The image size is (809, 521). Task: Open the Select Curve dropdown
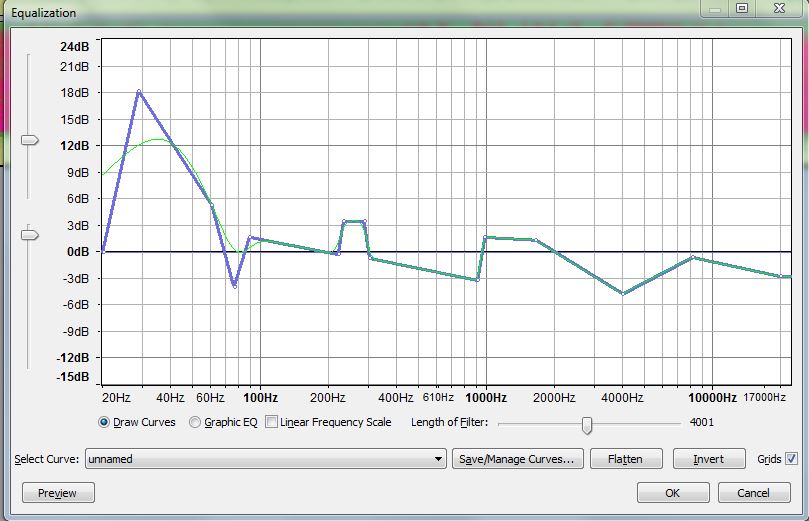[266, 459]
